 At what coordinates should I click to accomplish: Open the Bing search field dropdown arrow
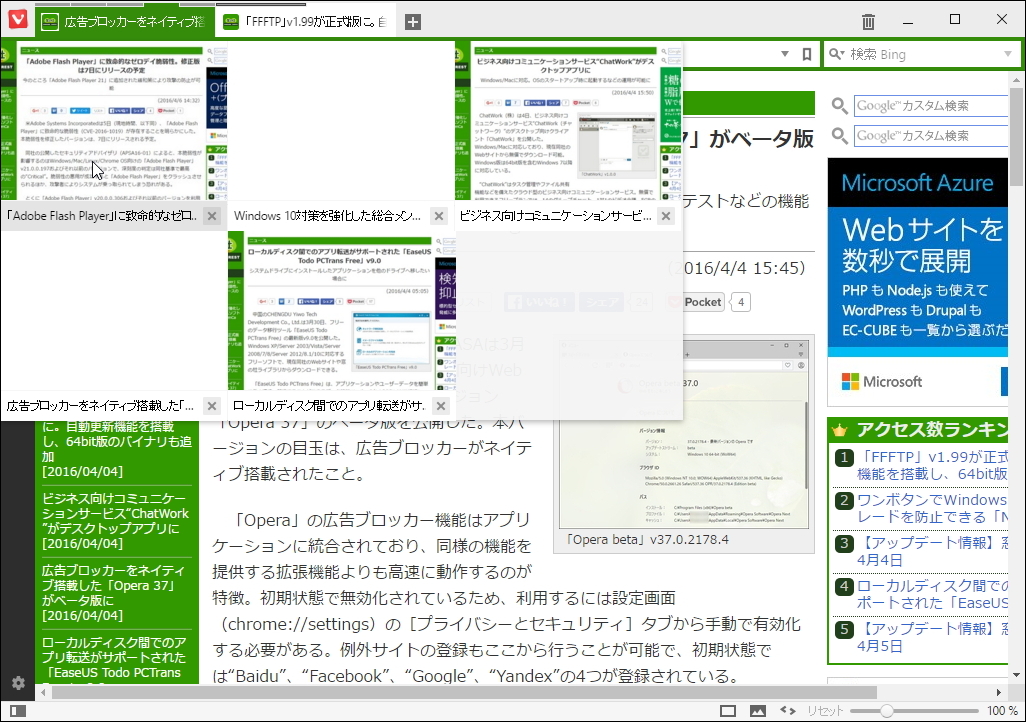click(1007, 54)
